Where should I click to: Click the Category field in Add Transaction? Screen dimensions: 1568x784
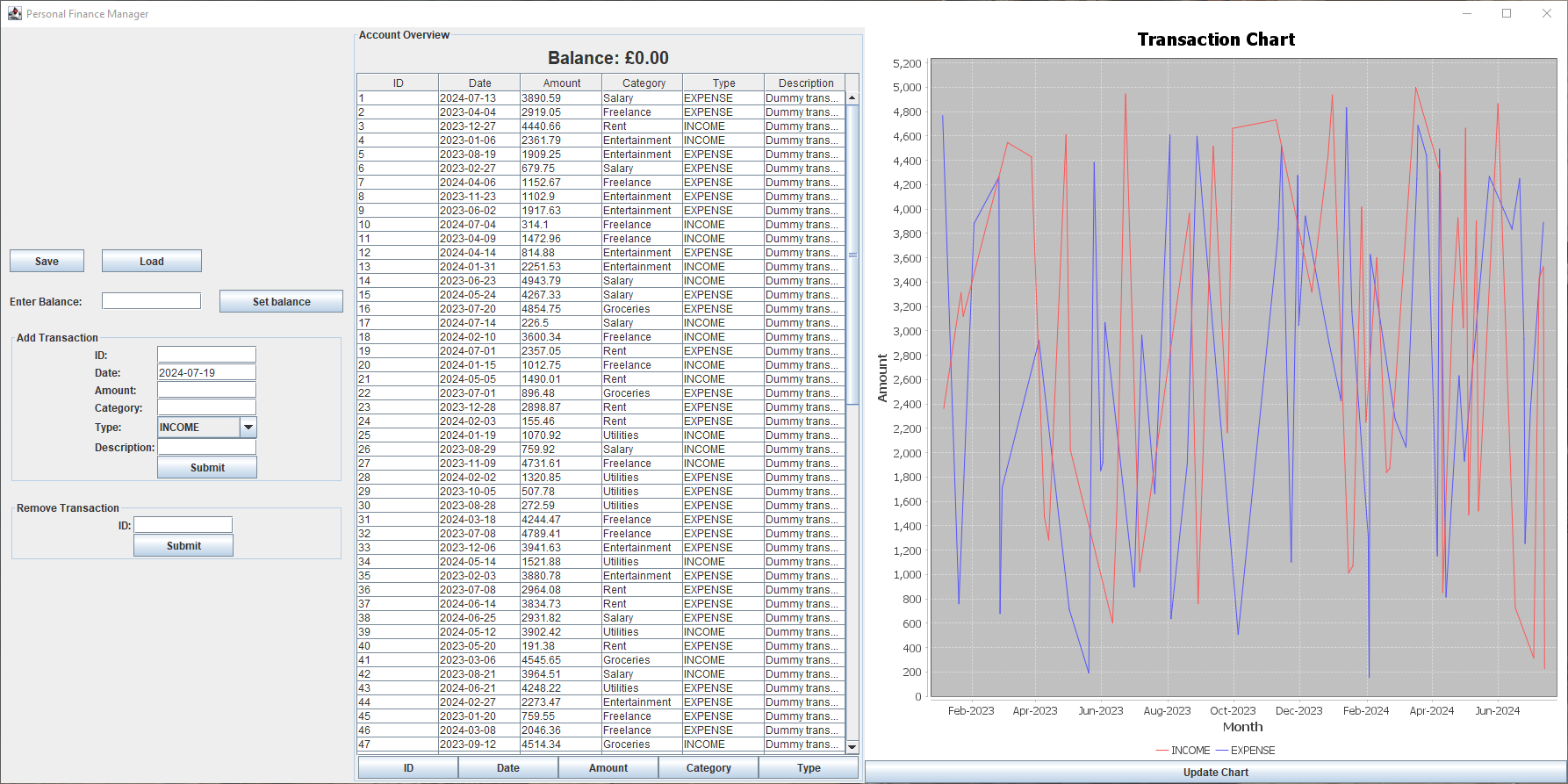(206, 407)
